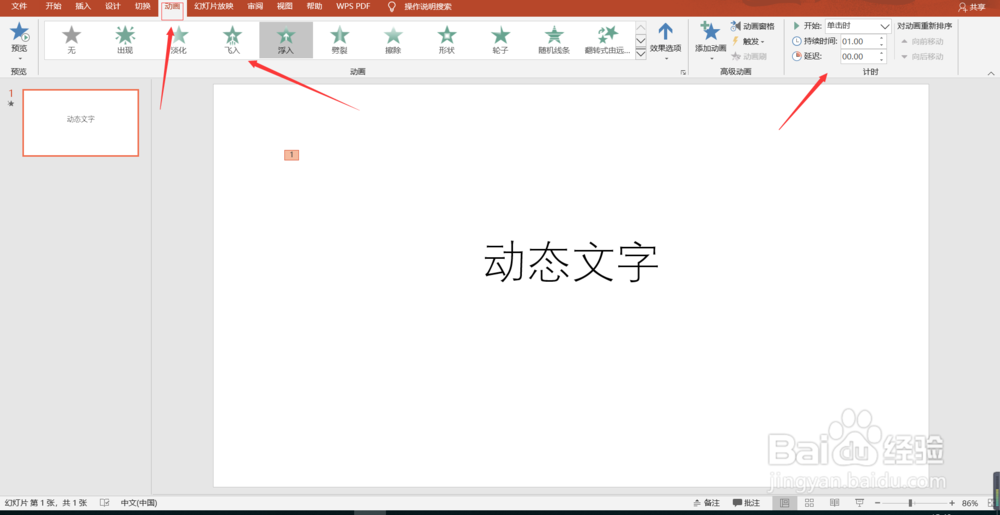Click animation marker 1 on slide
Image resolution: width=1000 pixels, height=515 pixels.
point(291,155)
